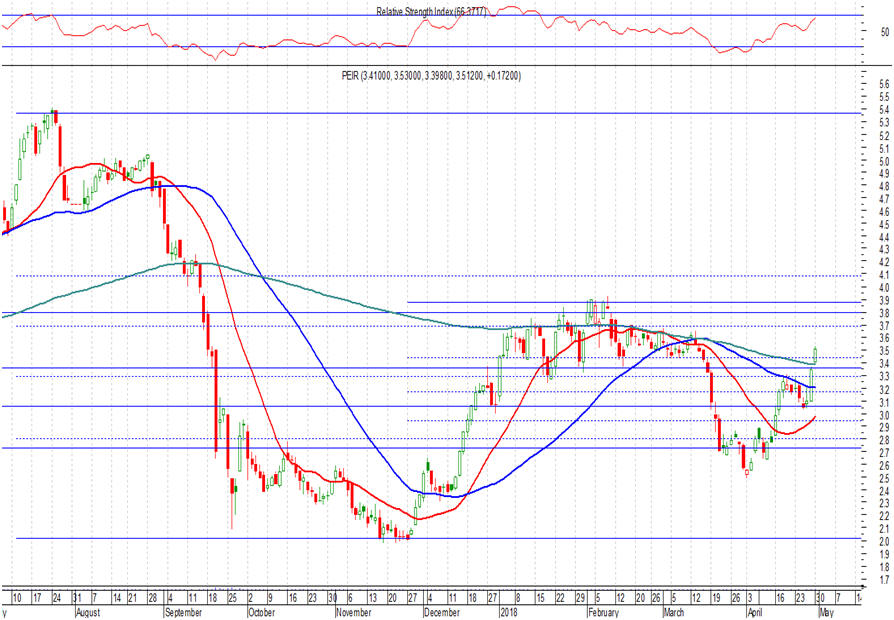Click the RSI 50 level label
The height and width of the screenshot is (620, 894).
pyautogui.click(x=883, y=32)
